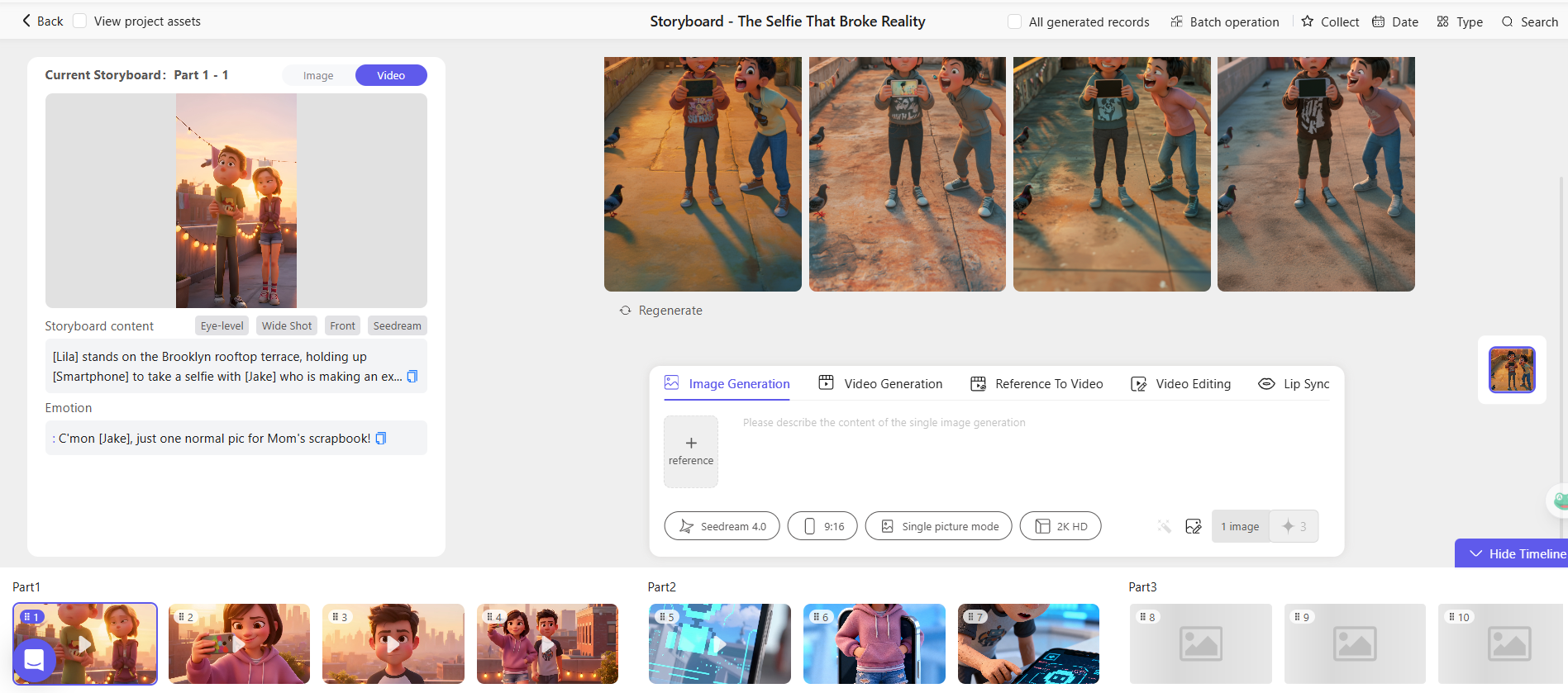Switch to Video Generation tab
Screen dimensions: 1568x693
pos(880,384)
